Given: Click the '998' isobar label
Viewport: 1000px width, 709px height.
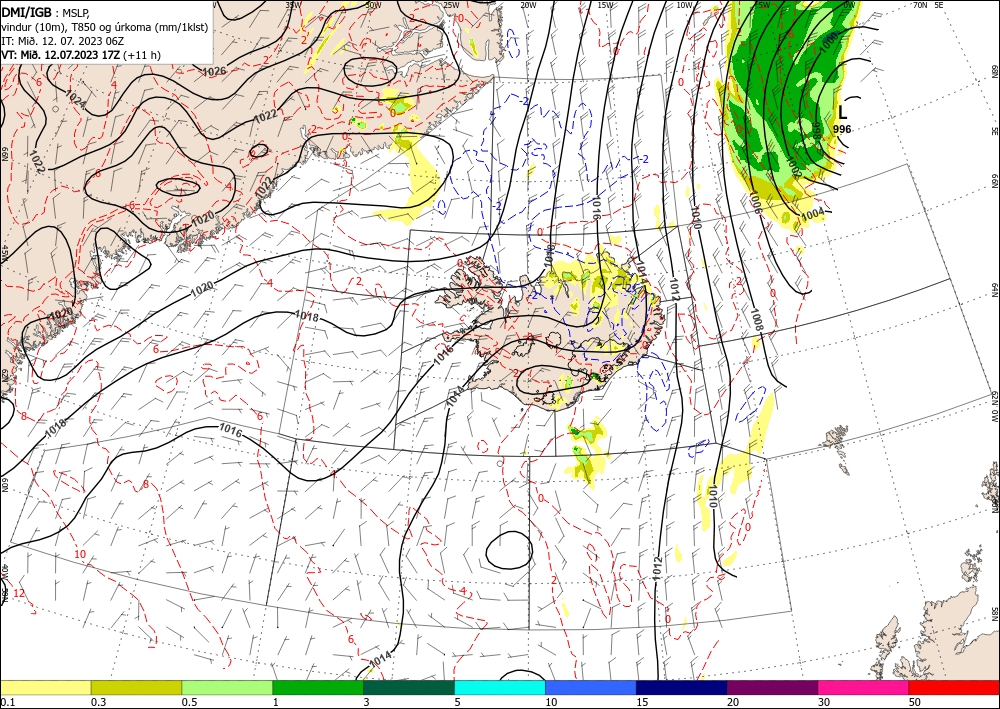Looking at the screenshot, I should point(816,130).
